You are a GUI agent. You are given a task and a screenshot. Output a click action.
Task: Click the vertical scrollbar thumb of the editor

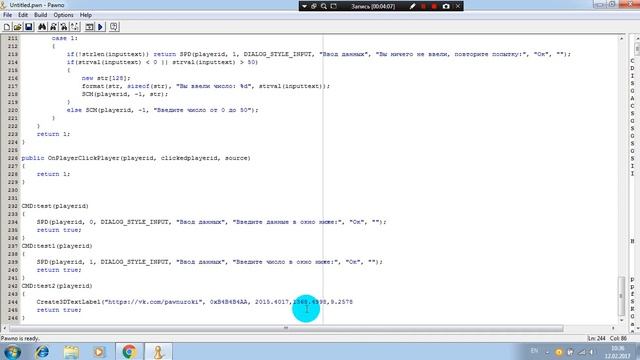point(621,296)
